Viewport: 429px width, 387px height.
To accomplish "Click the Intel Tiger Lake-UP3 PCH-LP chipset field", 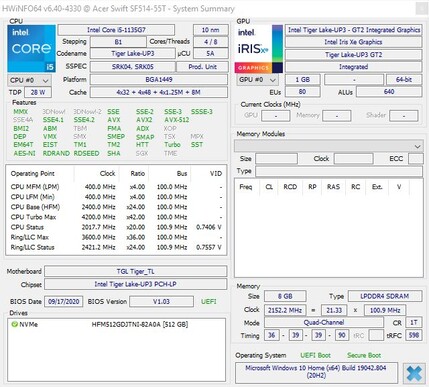I will 136,284.
